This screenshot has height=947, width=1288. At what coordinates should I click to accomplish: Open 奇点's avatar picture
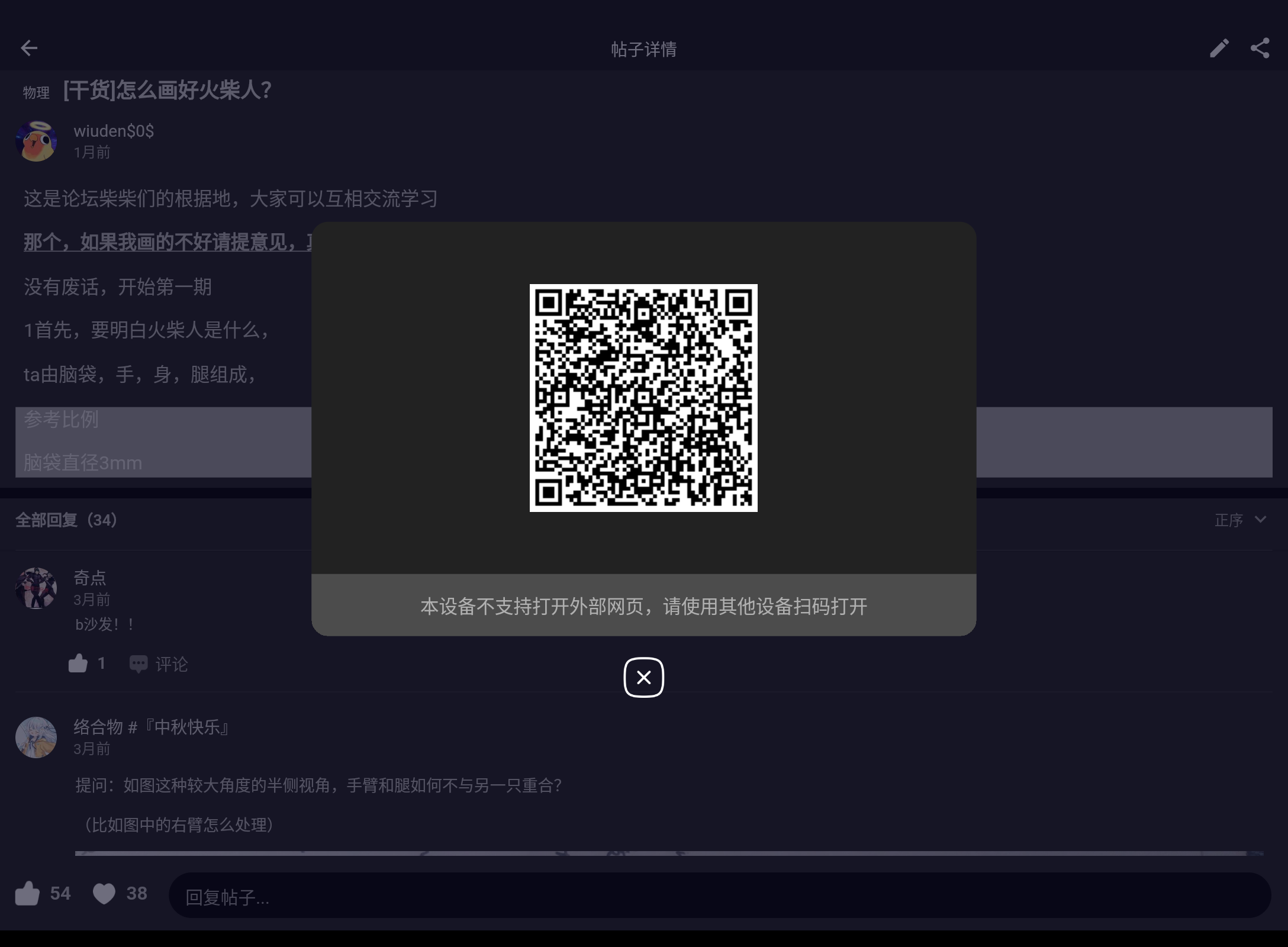coord(36,588)
